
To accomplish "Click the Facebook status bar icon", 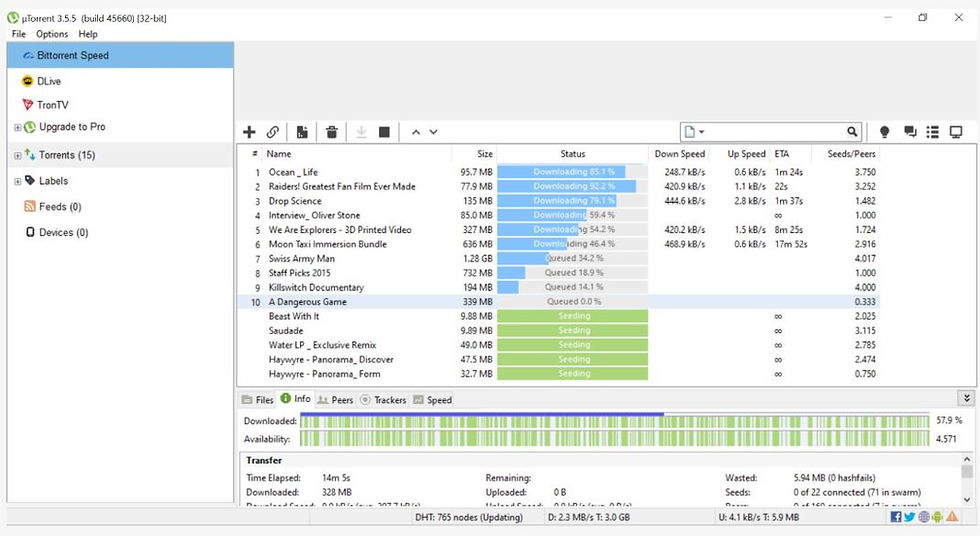I will click(x=896, y=517).
